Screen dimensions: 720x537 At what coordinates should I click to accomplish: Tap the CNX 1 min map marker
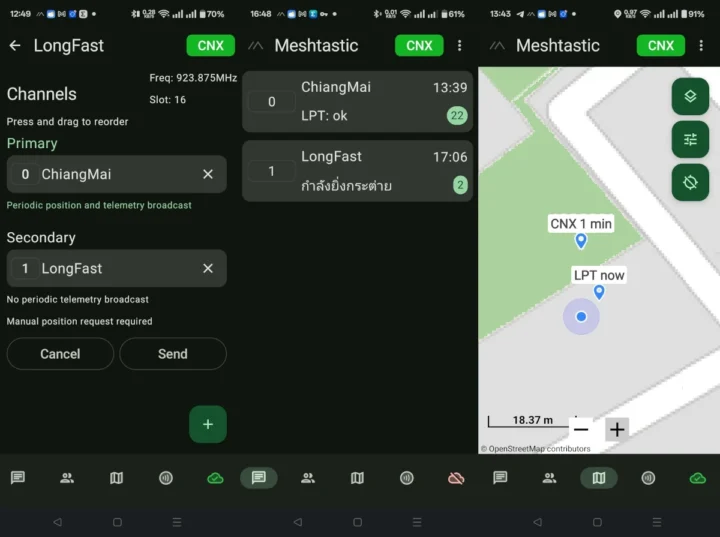(581, 240)
